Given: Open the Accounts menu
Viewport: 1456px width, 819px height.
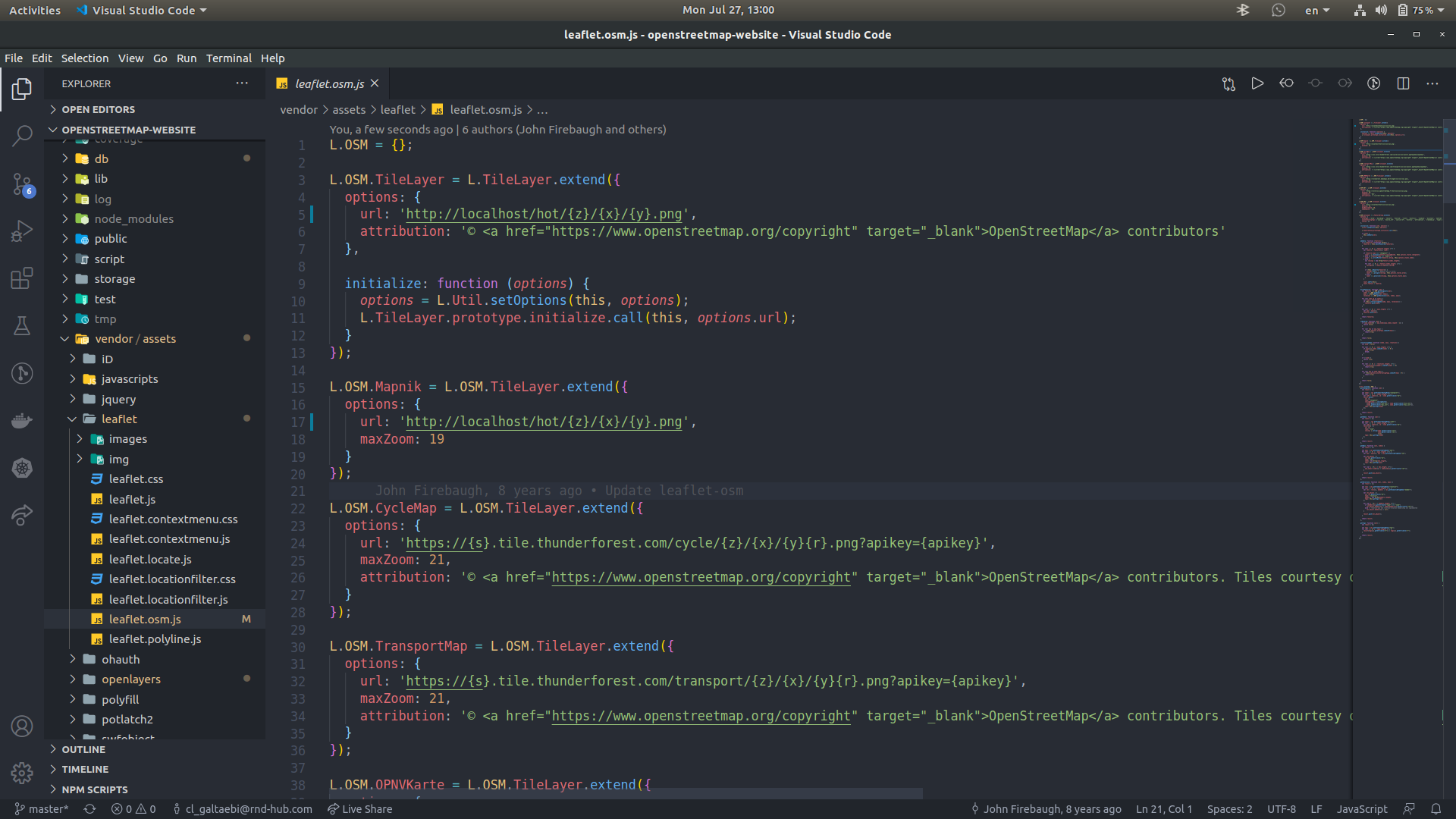Looking at the screenshot, I should coord(22,726).
